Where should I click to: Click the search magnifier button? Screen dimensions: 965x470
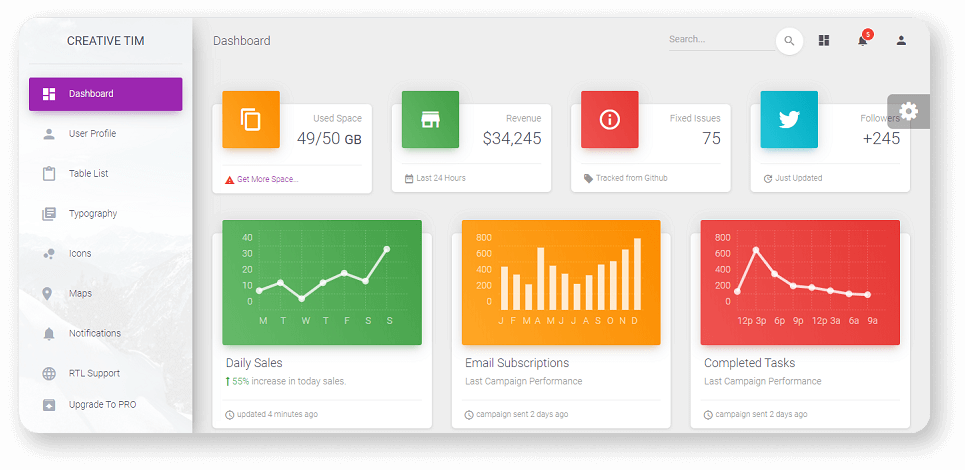789,41
